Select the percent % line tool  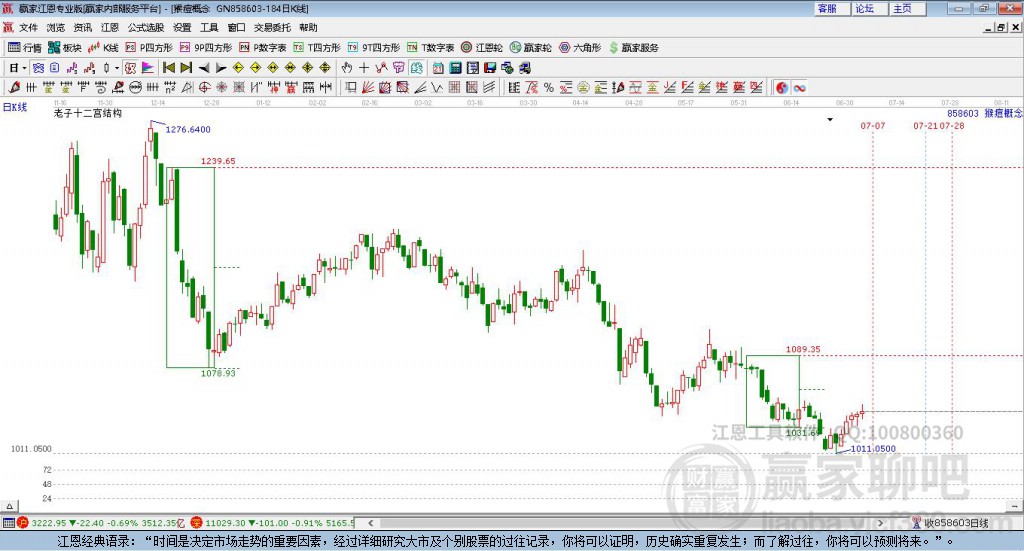point(549,87)
